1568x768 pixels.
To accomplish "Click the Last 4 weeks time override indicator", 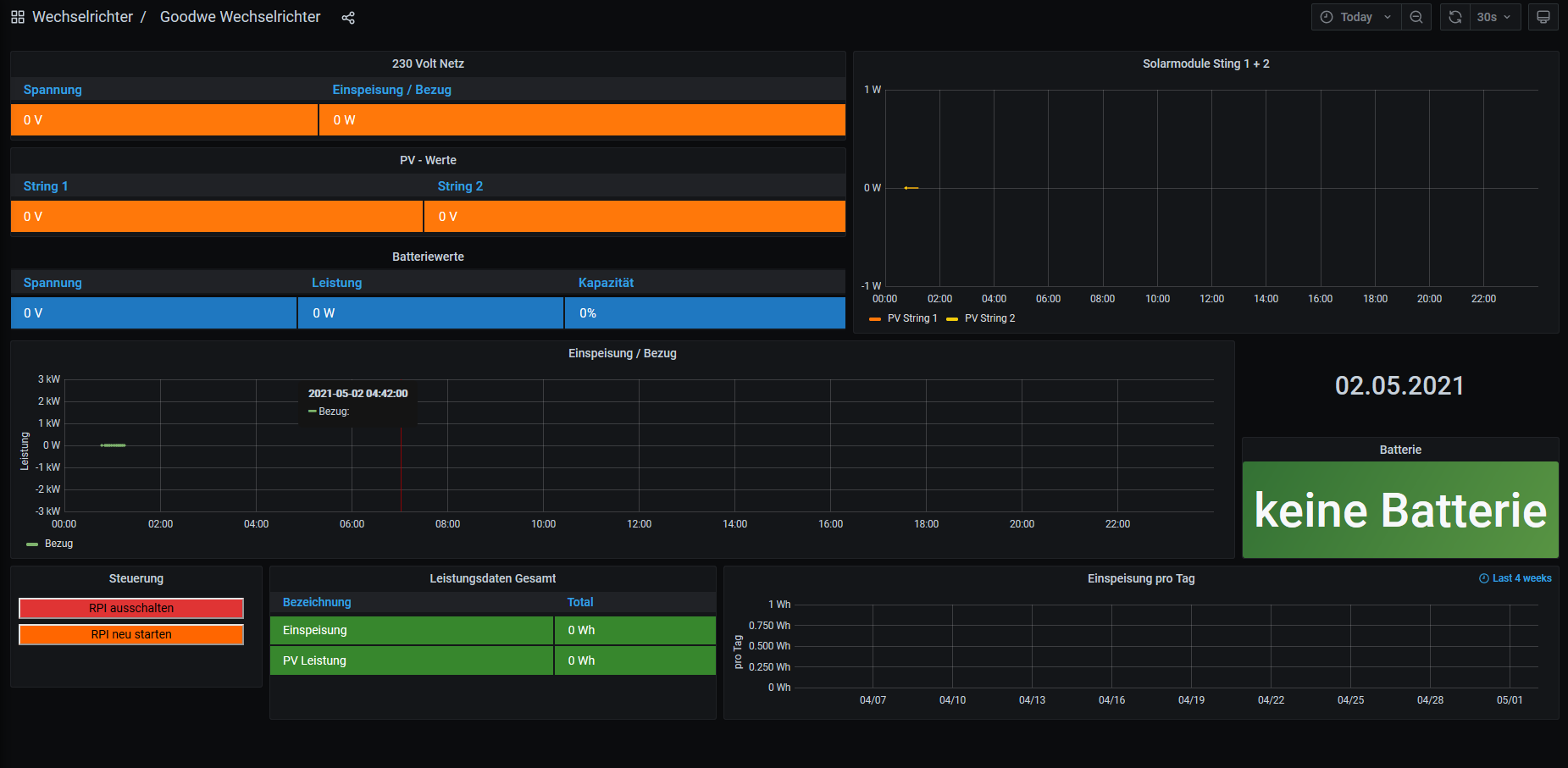I will click(x=1515, y=578).
